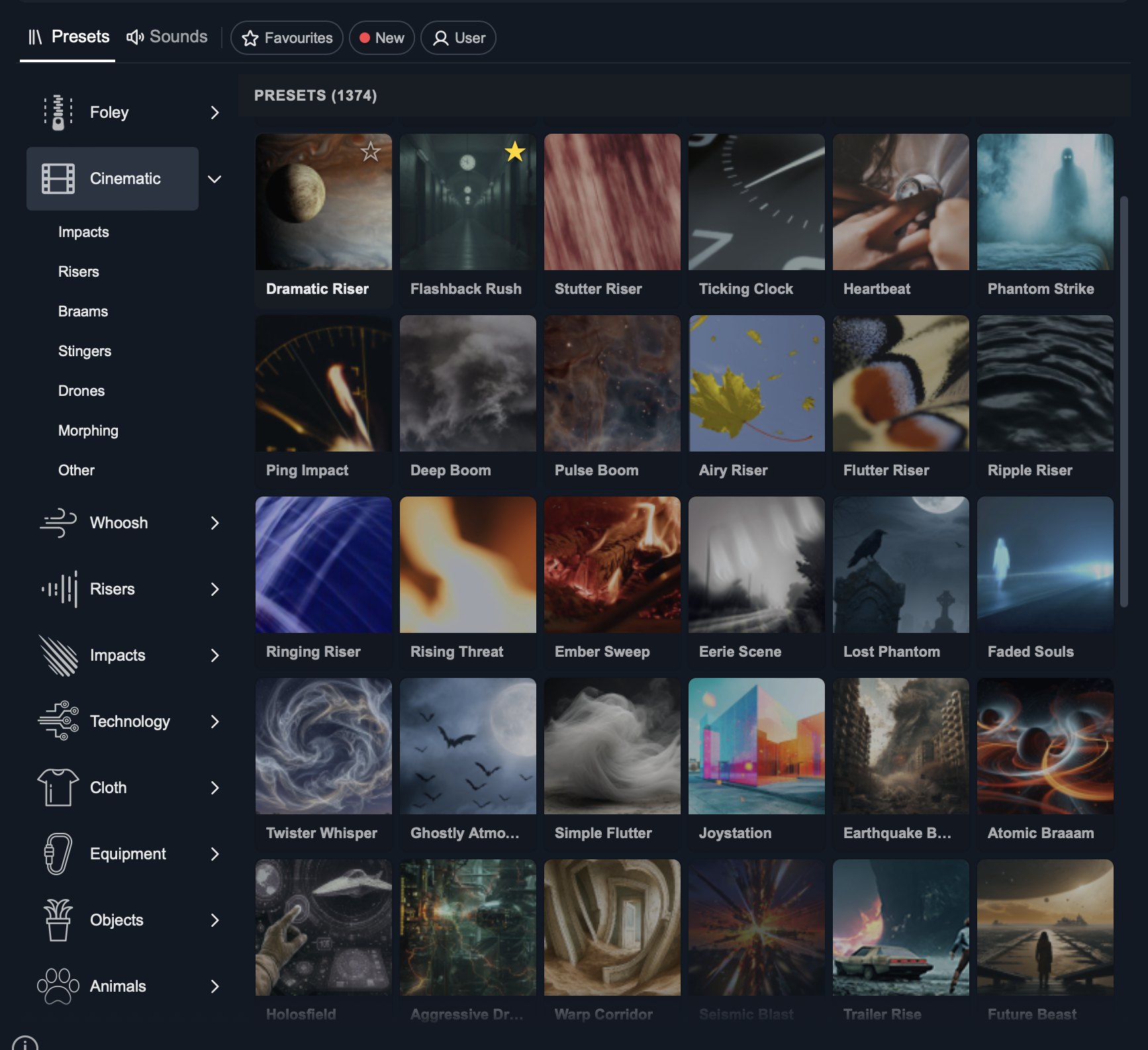Expand the Cloth category chevron
The image size is (1148, 1050).
pyautogui.click(x=215, y=788)
